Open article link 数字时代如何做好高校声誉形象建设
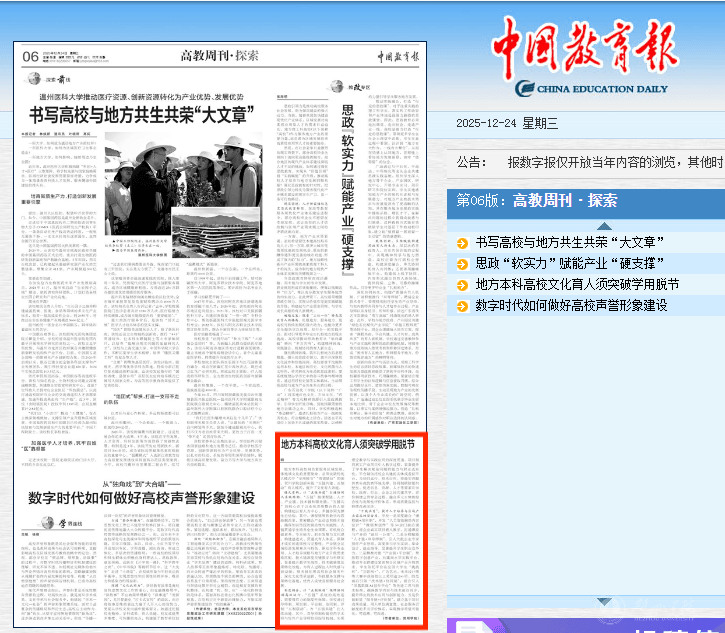The width and height of the screenshot is (725, 633). 571,306
